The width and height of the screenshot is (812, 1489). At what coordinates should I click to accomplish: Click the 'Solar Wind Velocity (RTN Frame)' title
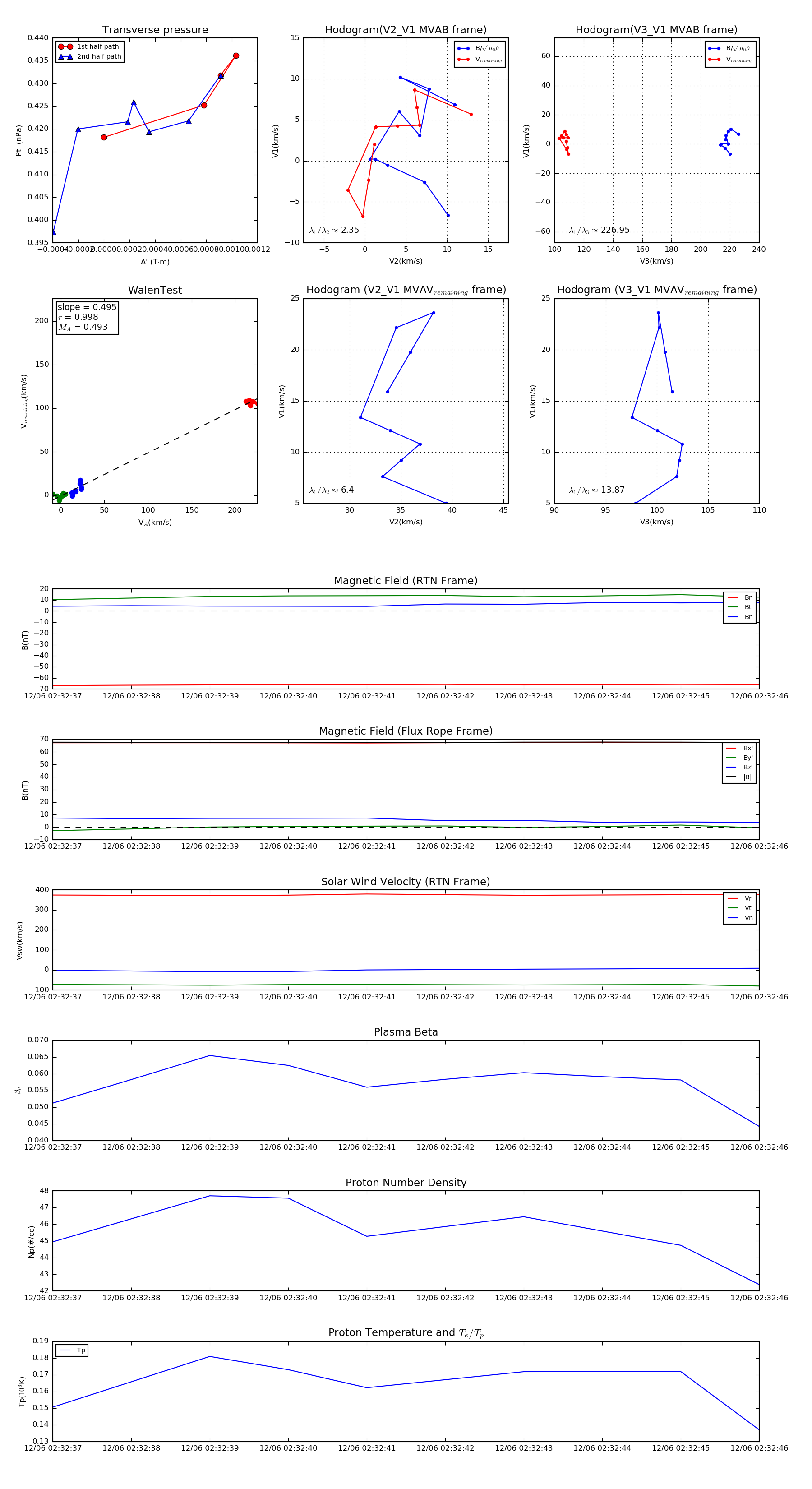[406, 882]
